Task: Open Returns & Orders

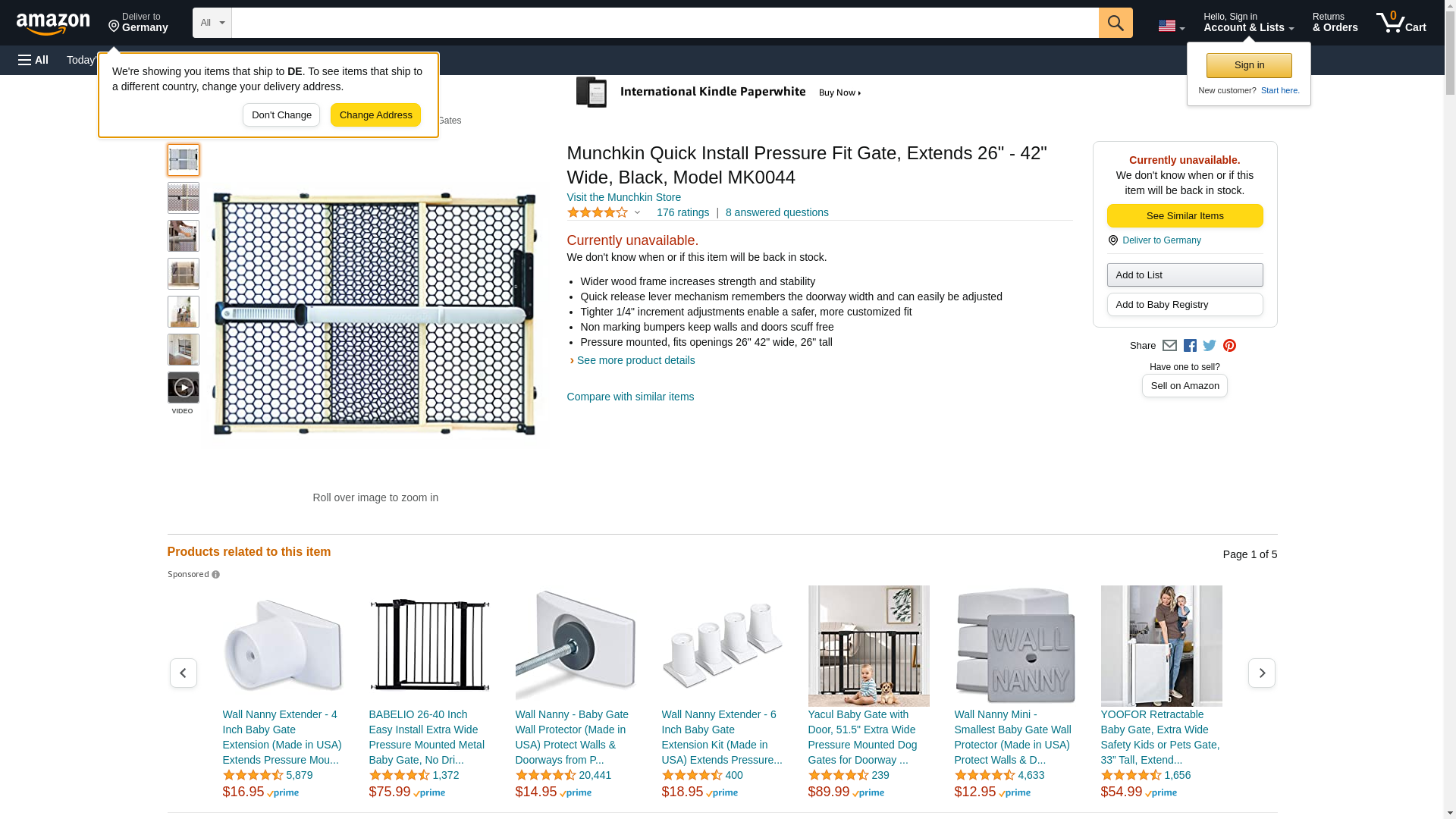Action: pos(1335,23)
